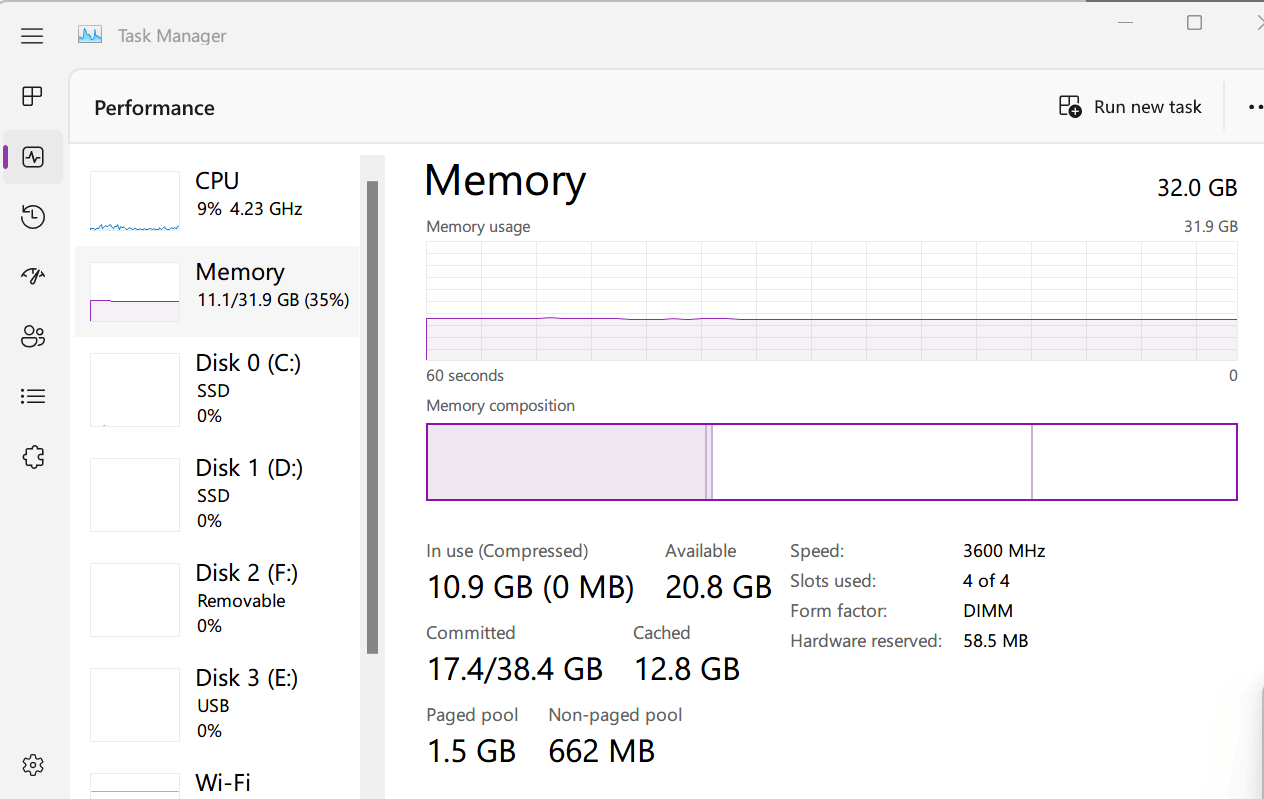
Task: Open Startup apps page icon
Action: (x=33, y=277)
